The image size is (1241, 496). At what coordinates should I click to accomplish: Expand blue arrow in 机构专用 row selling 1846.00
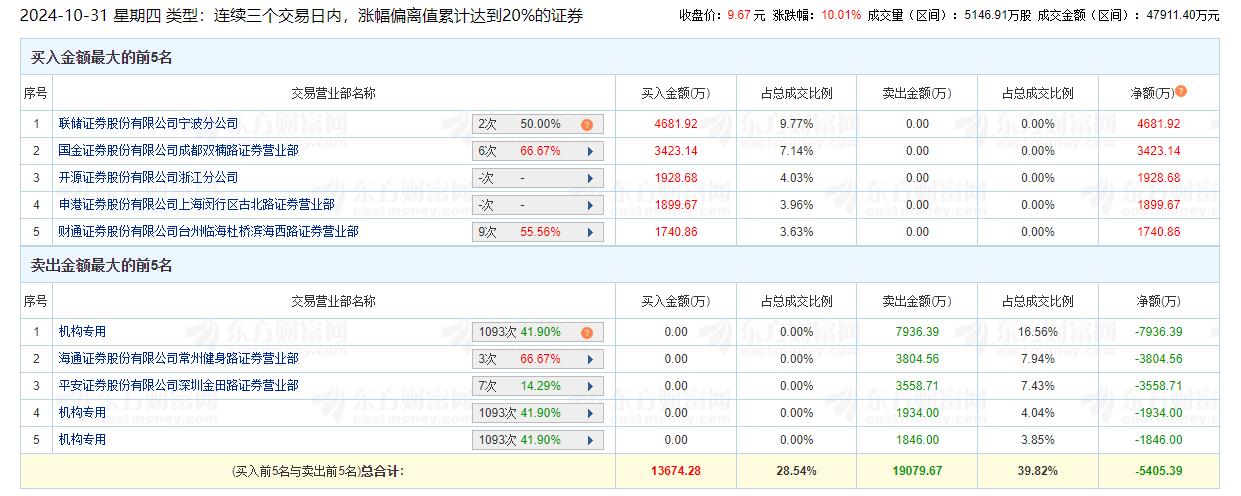coord(590,441)
